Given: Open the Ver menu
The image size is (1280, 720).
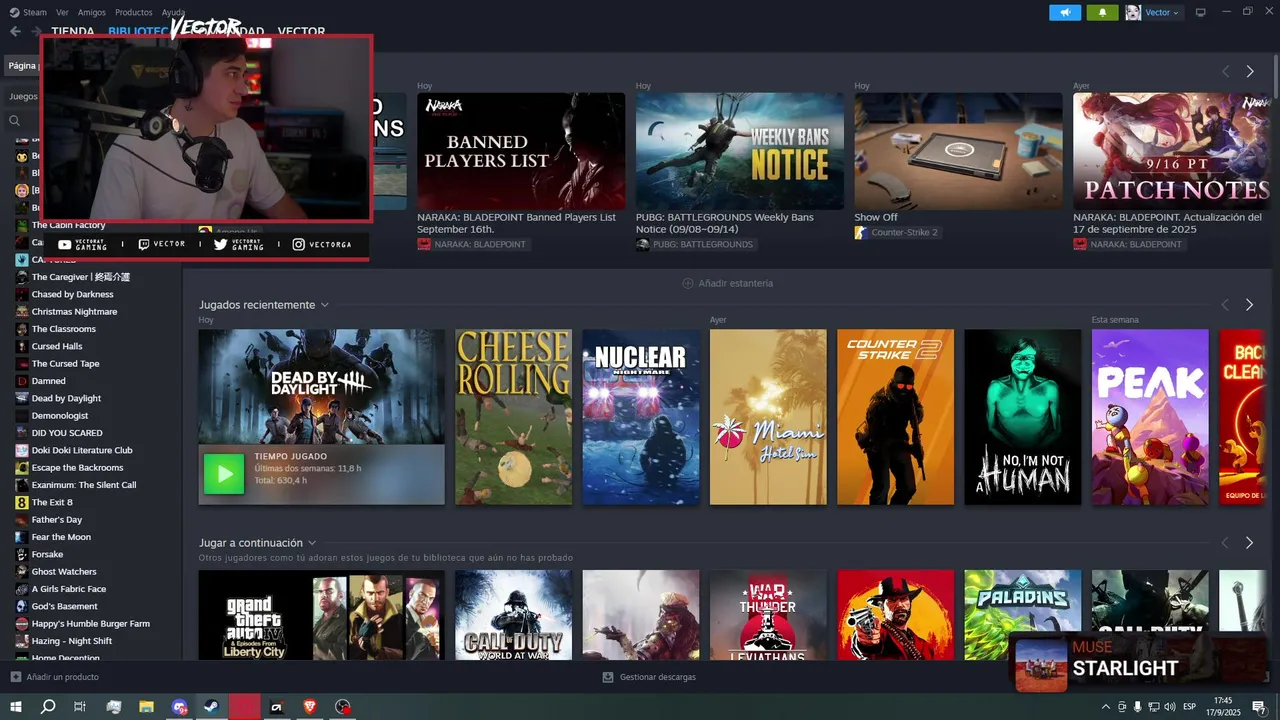Looking at the screenshot, I should click(63, 12).
